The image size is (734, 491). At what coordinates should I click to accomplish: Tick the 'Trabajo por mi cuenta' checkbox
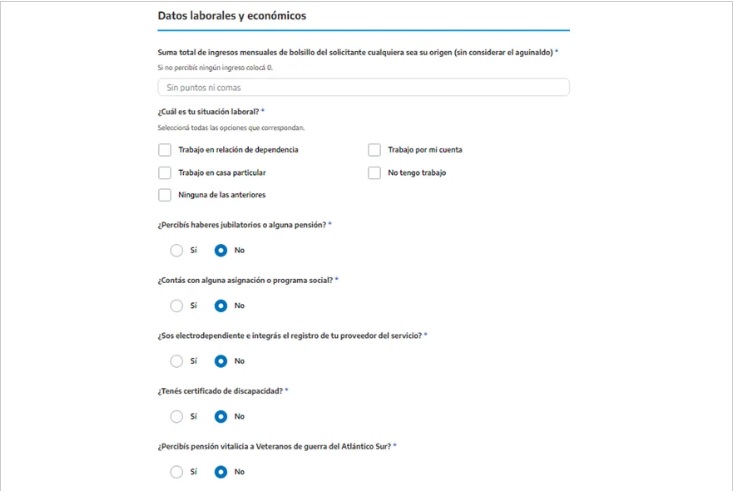[x=375, y=150]
